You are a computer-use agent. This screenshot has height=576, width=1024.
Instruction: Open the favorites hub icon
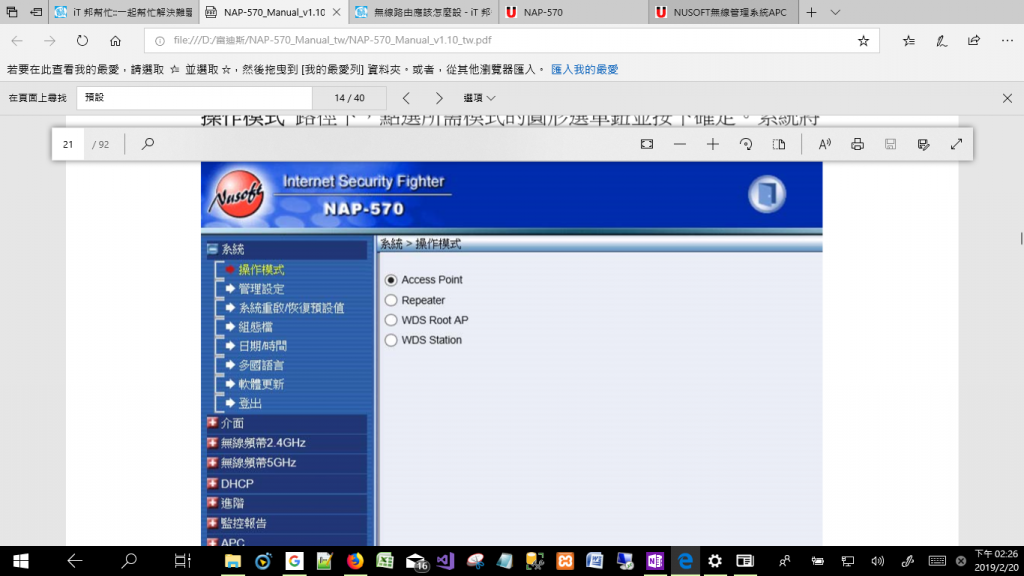coord(908,40)
